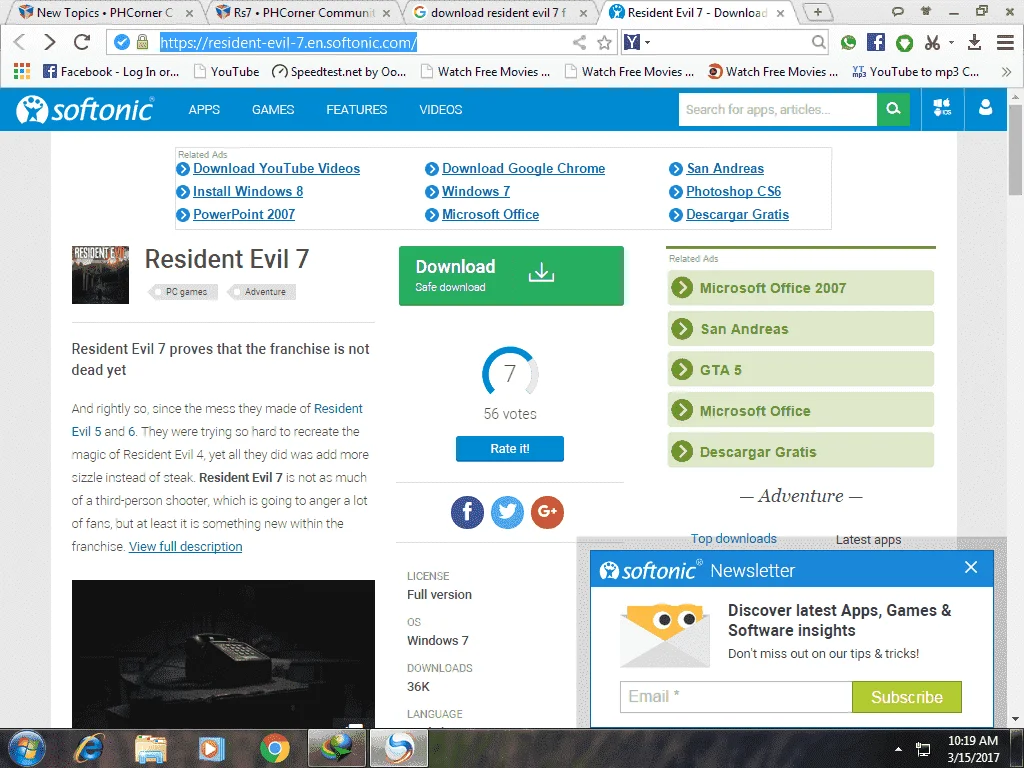Click the share icon in the address bar

(579, 42)
